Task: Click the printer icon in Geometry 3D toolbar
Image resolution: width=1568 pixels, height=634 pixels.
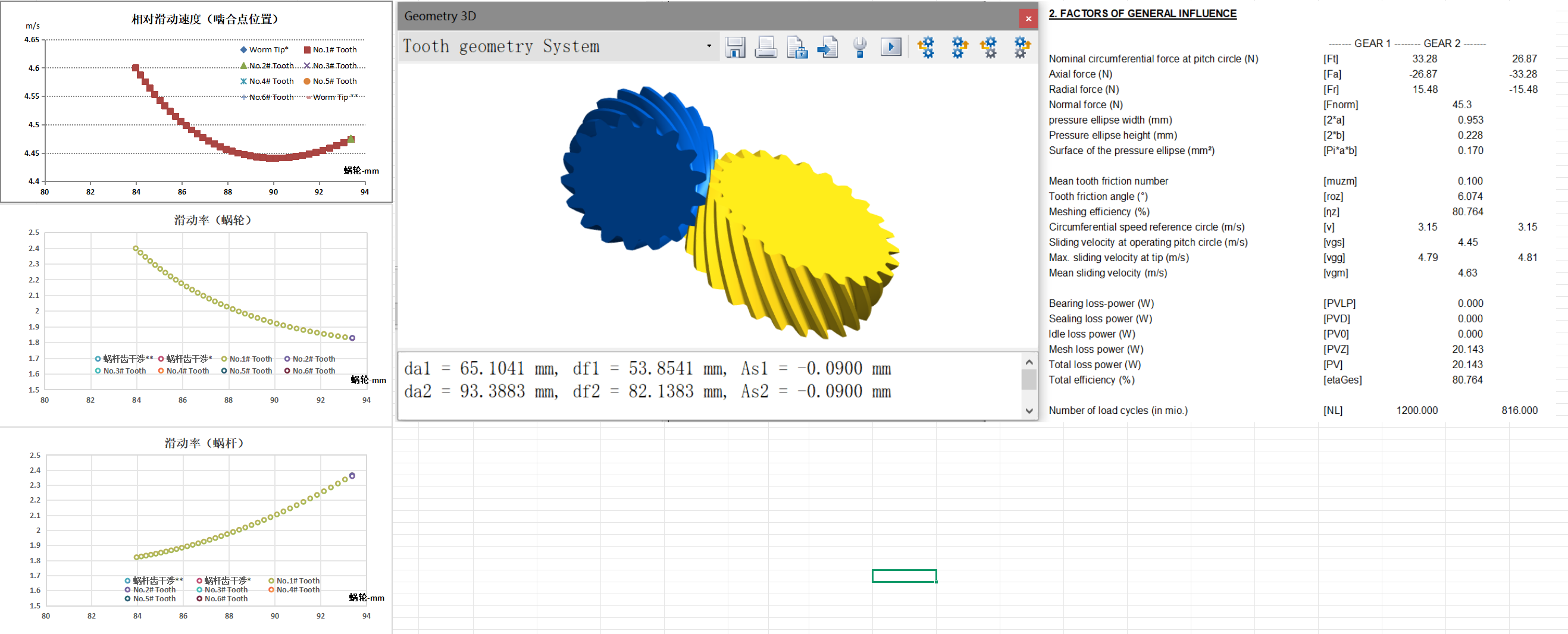Action: (x=766, y=47)
